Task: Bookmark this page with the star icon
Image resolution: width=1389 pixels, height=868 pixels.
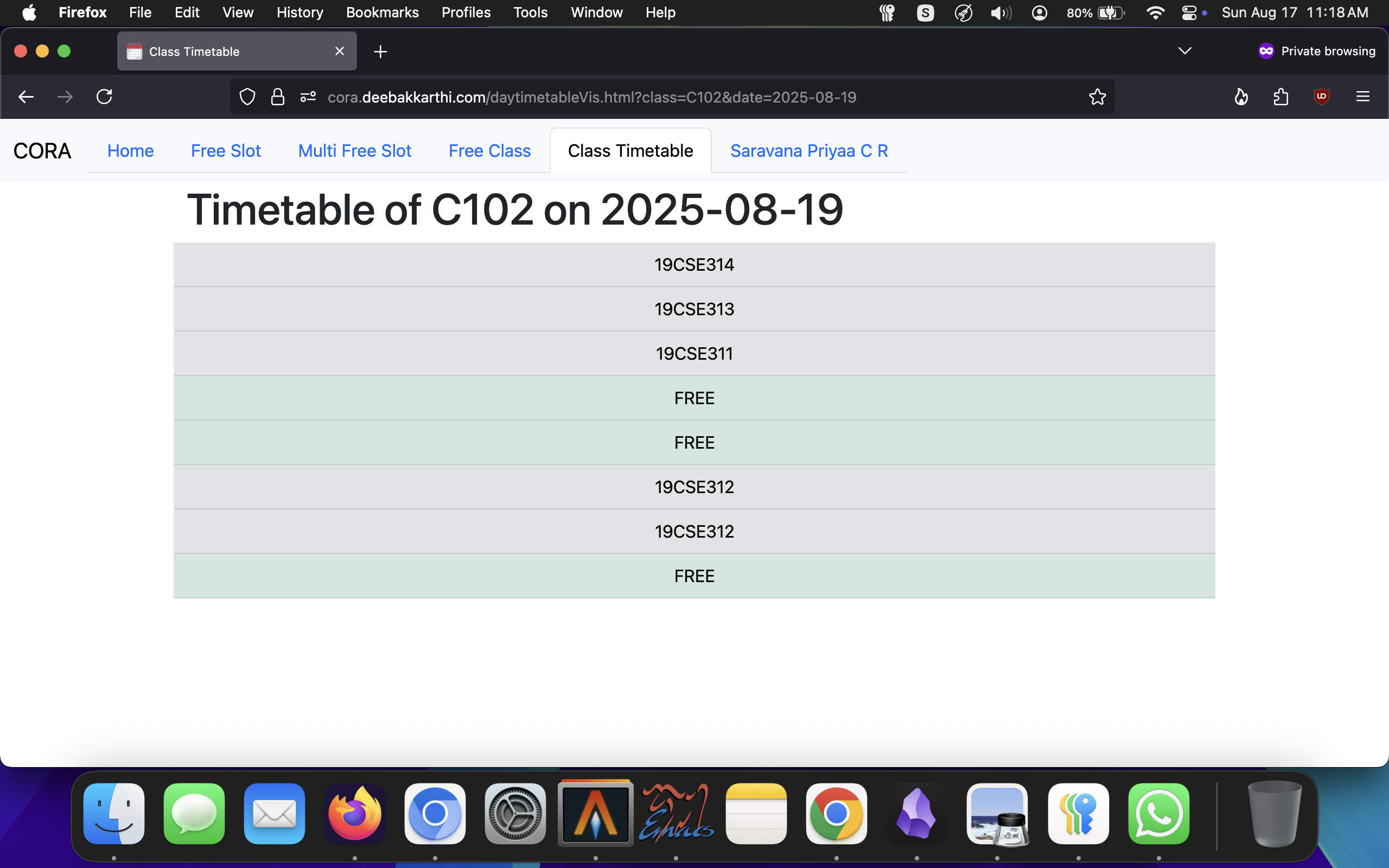Action: point(1097,97)
